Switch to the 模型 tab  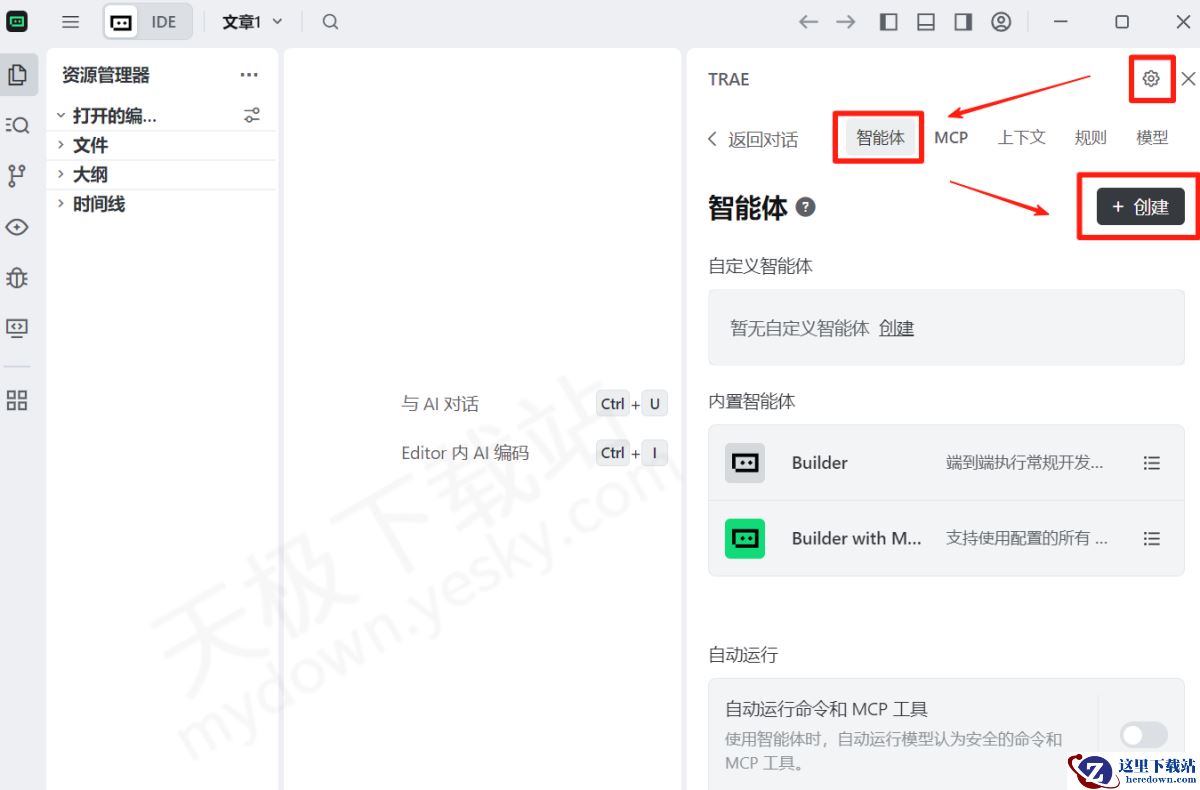tap(1152, 138)
